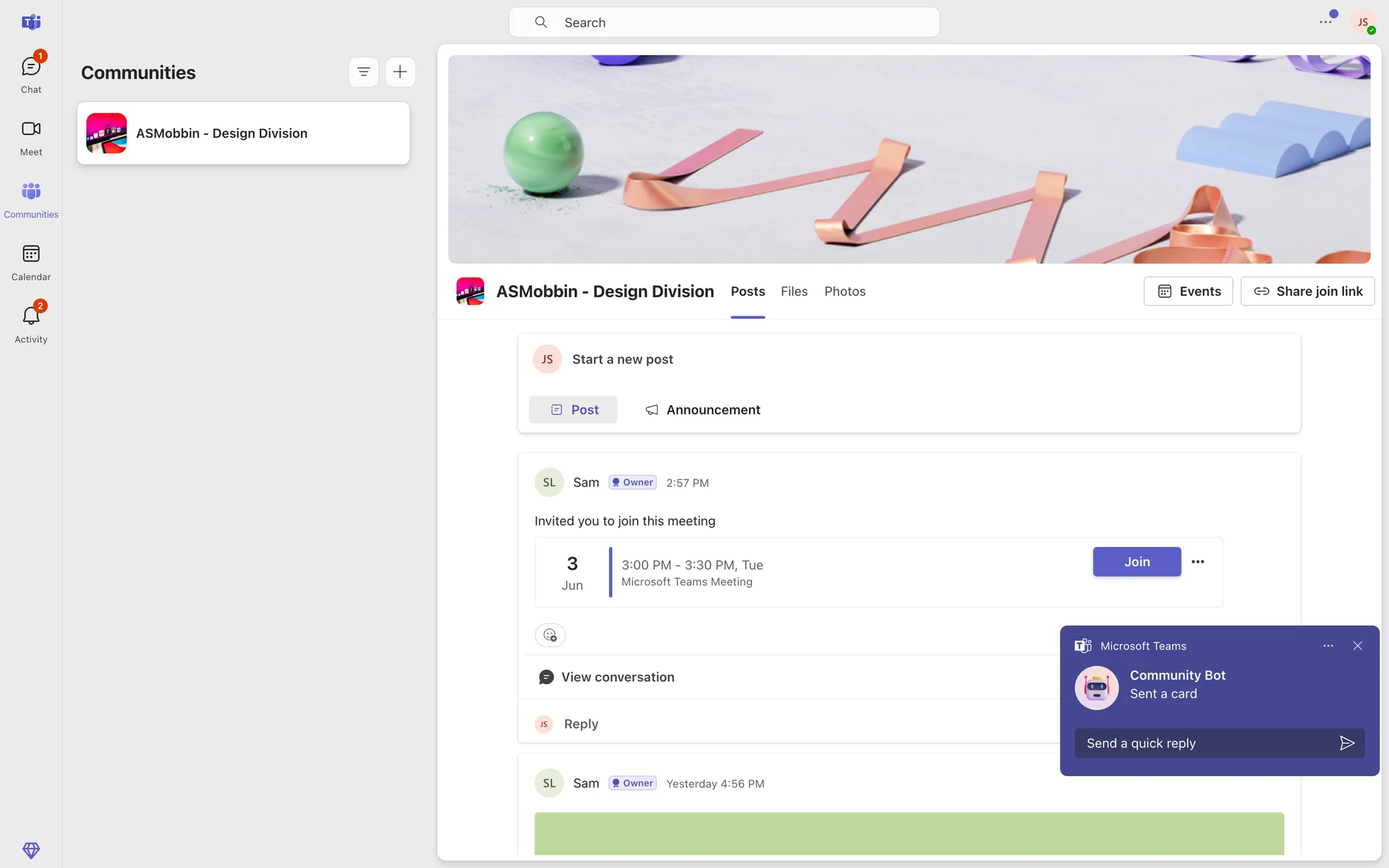1389x868 pixels.
Task: Open the communities filter icon
Action: click(364, 72)
